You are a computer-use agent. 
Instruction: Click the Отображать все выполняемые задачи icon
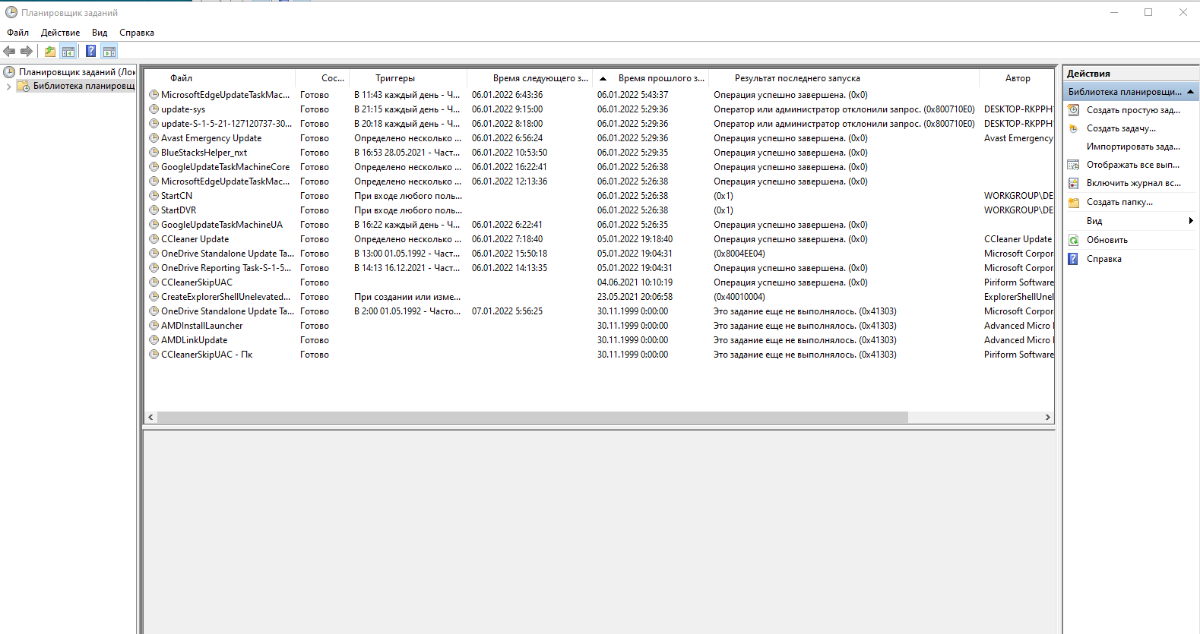pos(1074,165)
